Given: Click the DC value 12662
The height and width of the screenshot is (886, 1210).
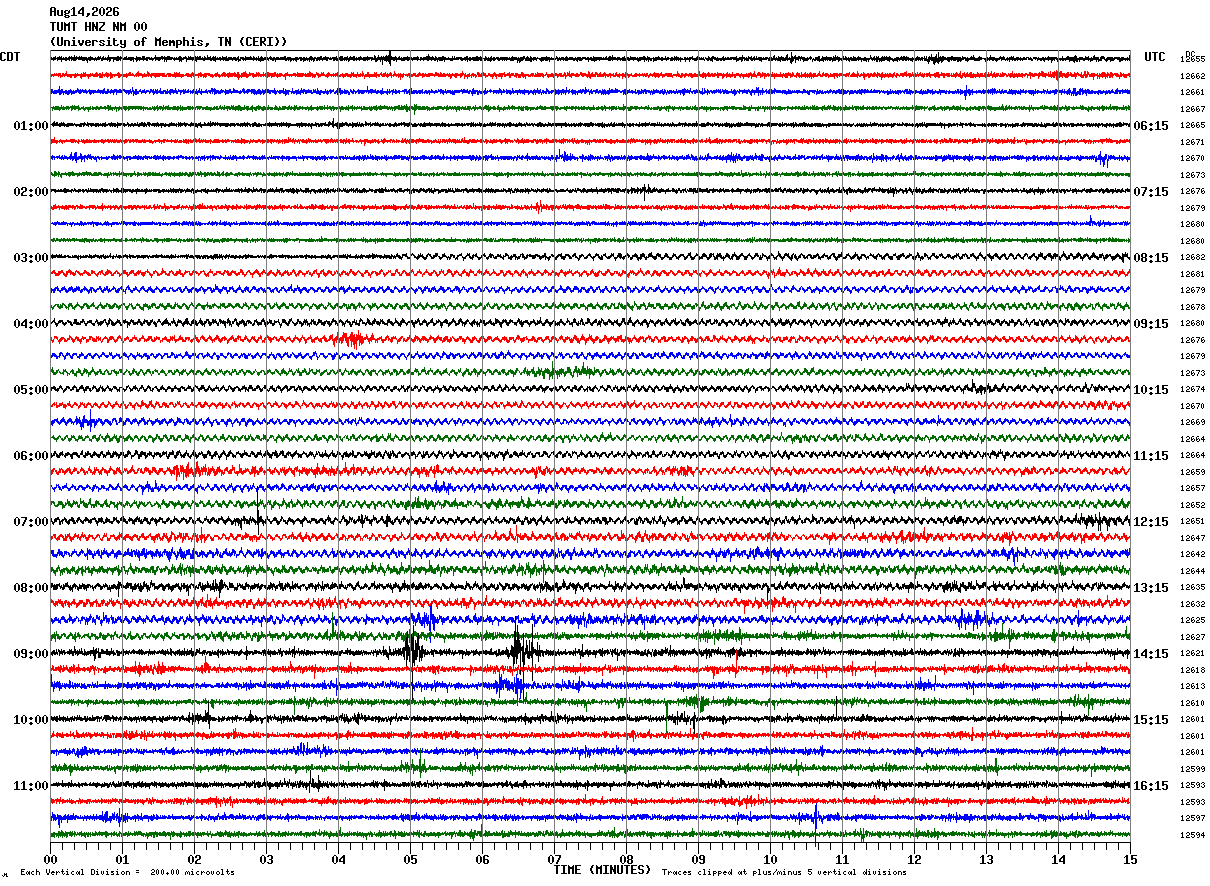Looking at the screenshot, I should pyautogui.click(x=1193, y=76).
